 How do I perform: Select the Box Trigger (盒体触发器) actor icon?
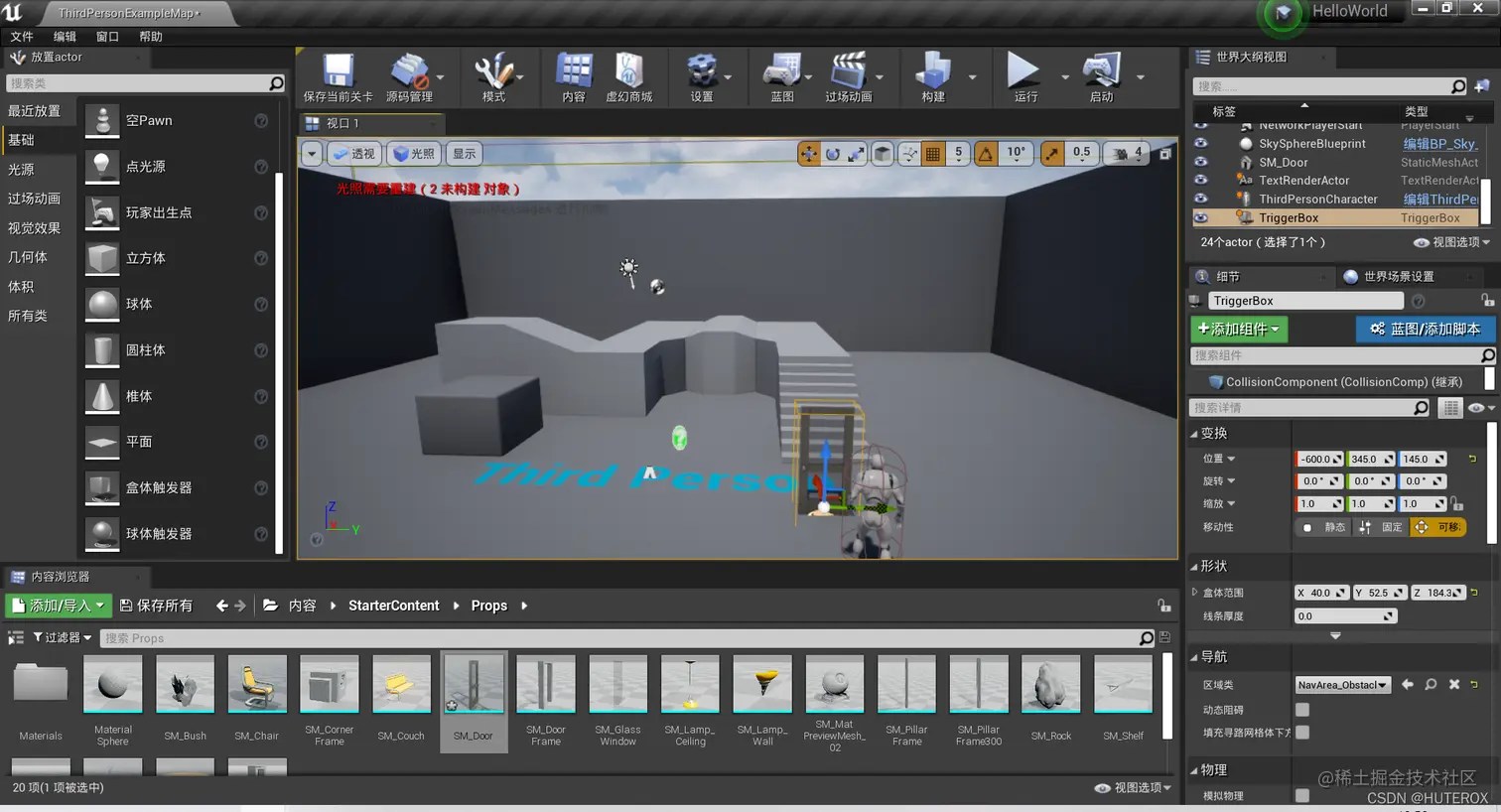tap(102, 487)
